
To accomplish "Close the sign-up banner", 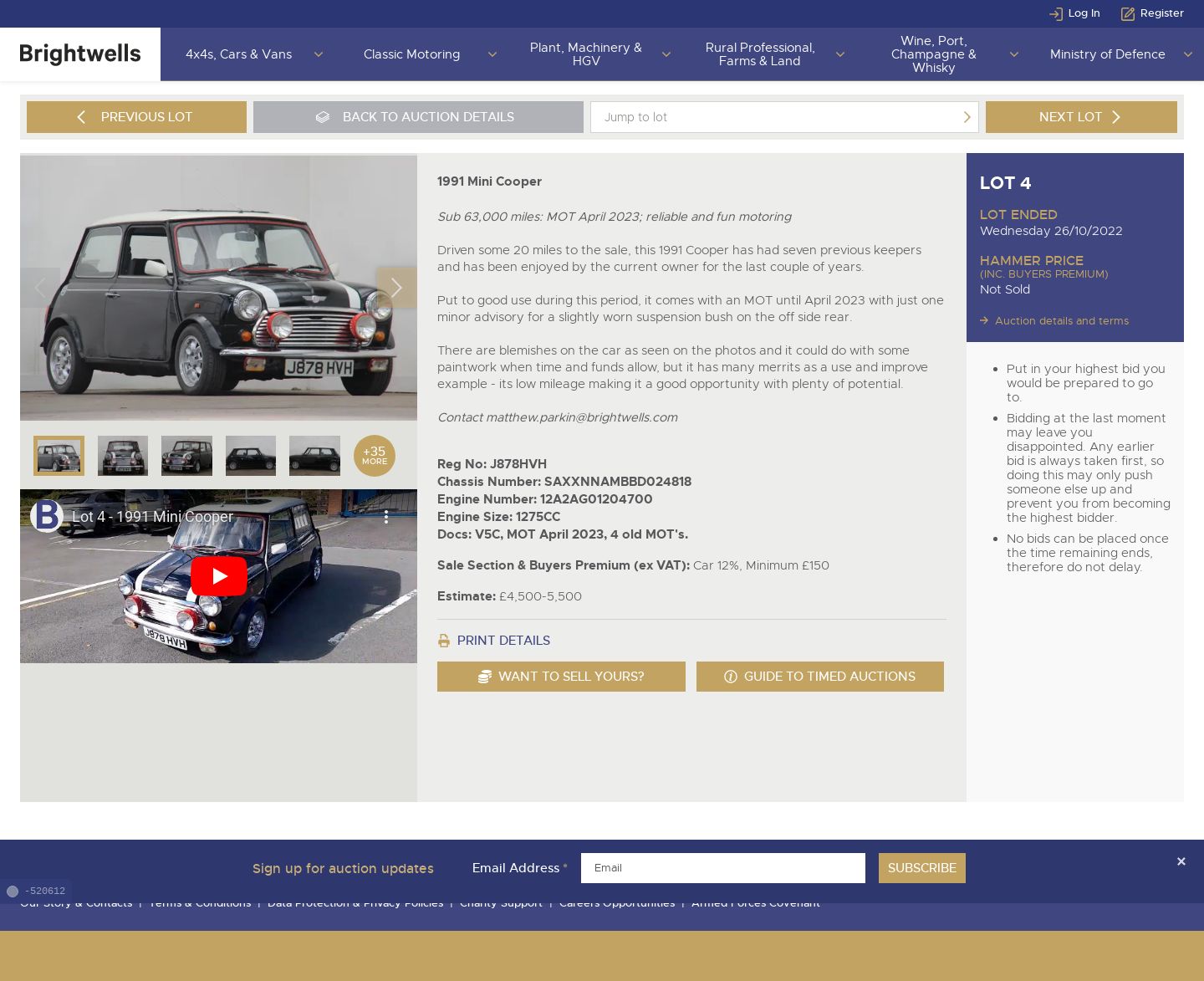I will tap(1181, 861).
